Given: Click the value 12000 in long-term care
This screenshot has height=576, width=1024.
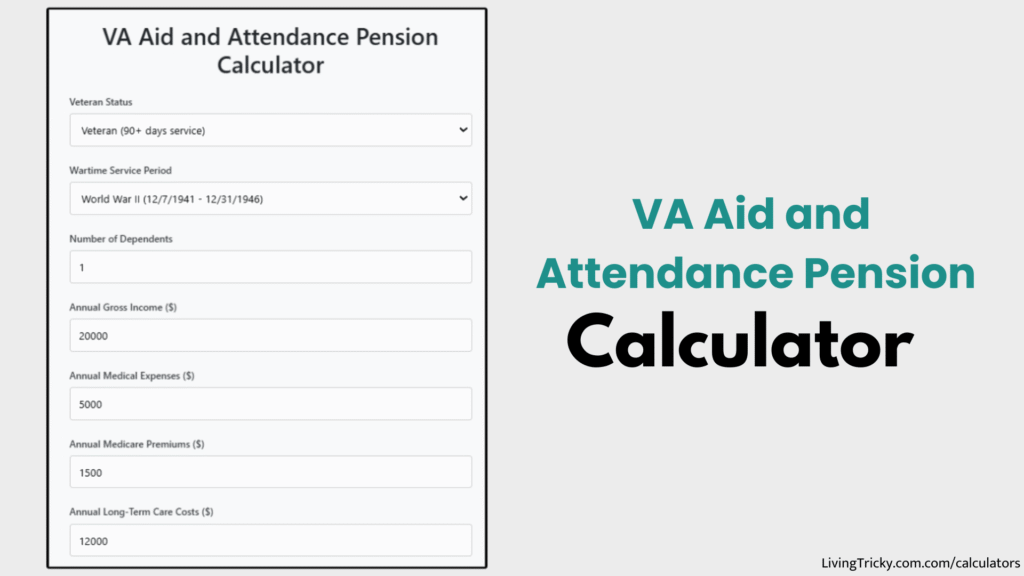Looking at the screenshot, I should point(95,540).
